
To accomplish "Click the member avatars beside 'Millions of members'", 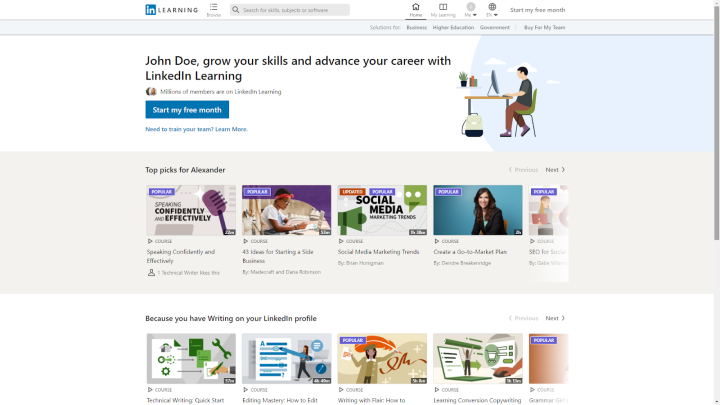I will (151, 91).
